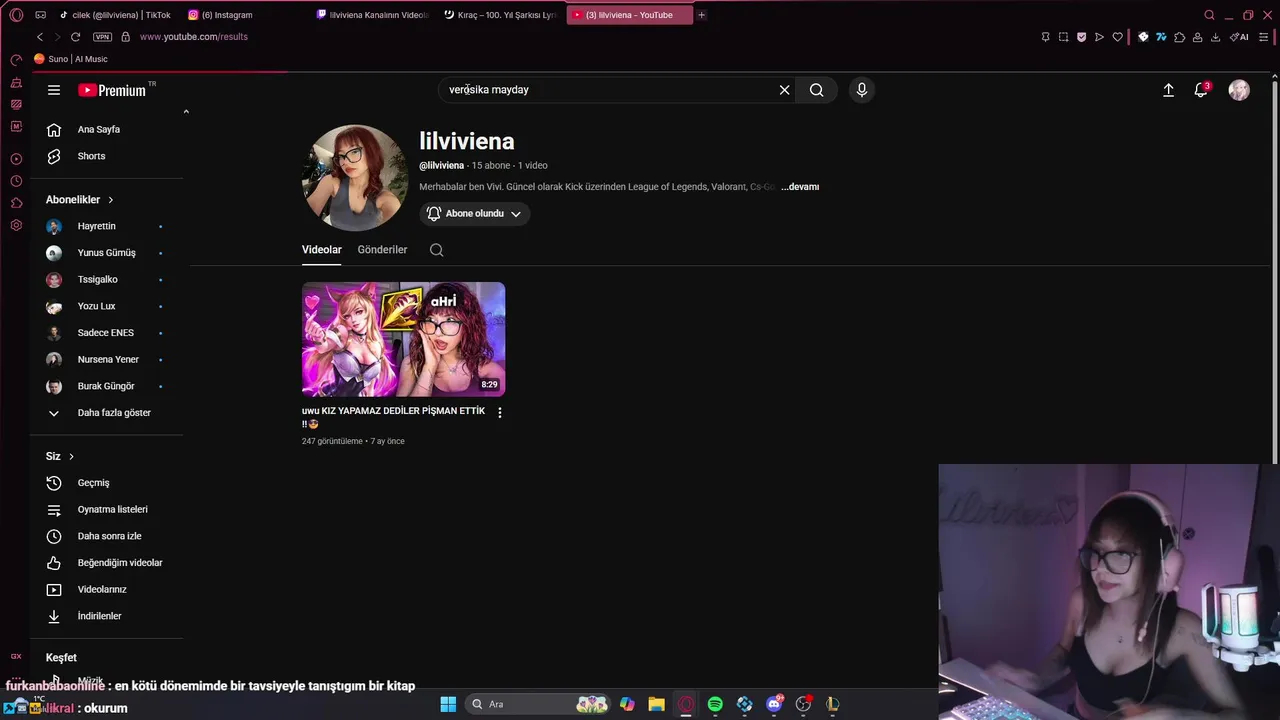Open Abone olundu subscription dropdown
The image size is (1280, 720).
click(475, 214)
